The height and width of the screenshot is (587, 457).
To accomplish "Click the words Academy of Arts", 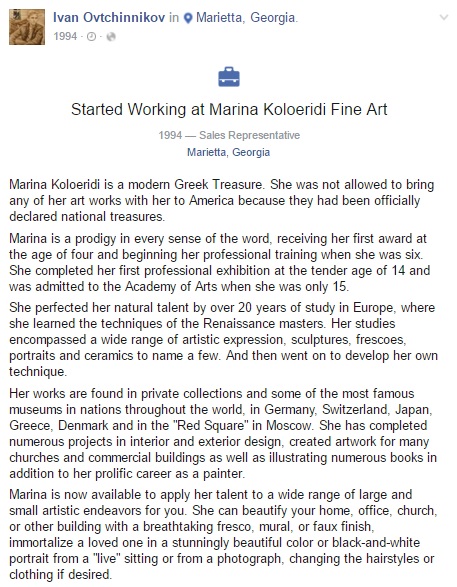I will coord(171,286).
